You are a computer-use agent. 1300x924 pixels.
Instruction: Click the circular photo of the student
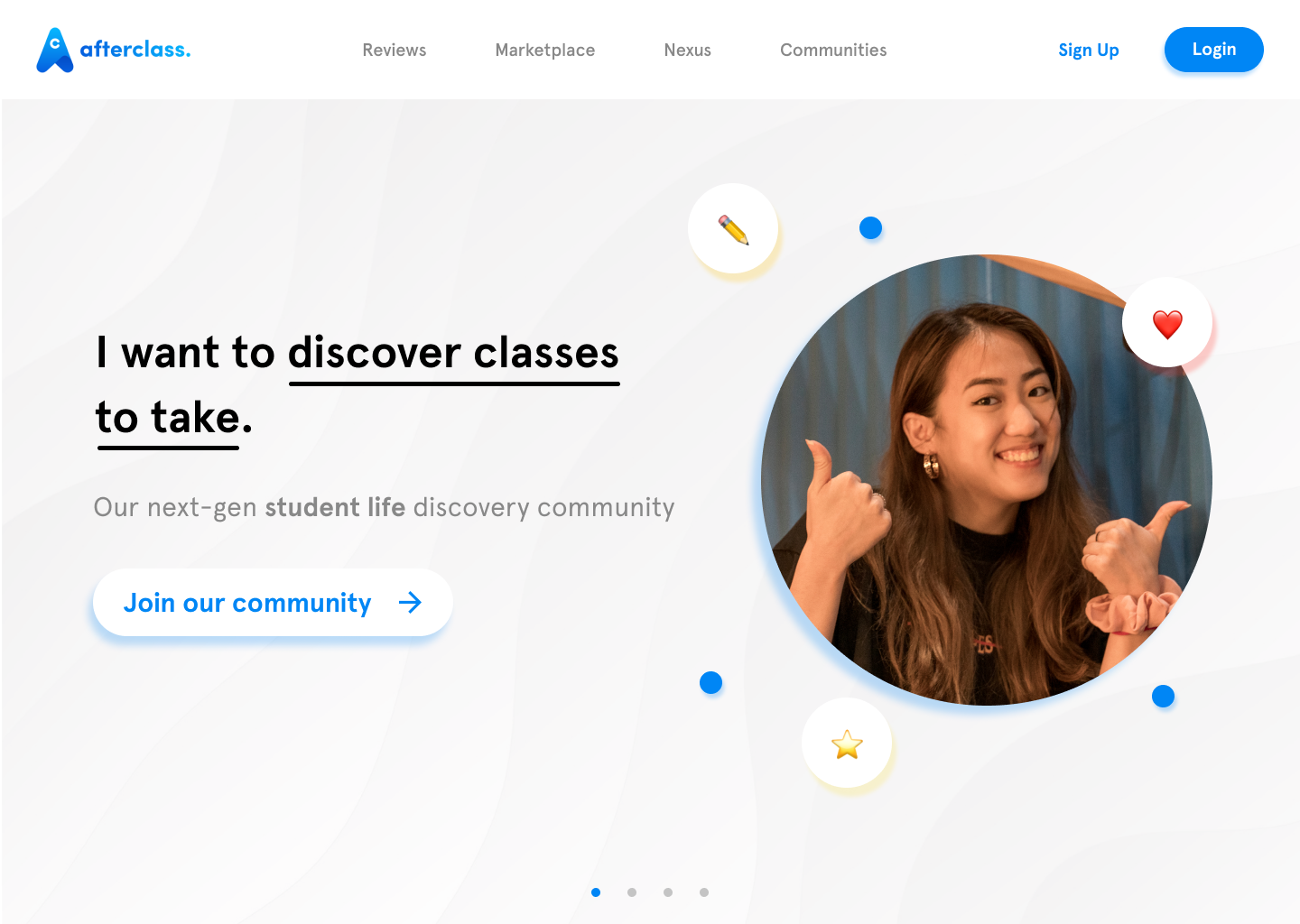tap(987, 480)
